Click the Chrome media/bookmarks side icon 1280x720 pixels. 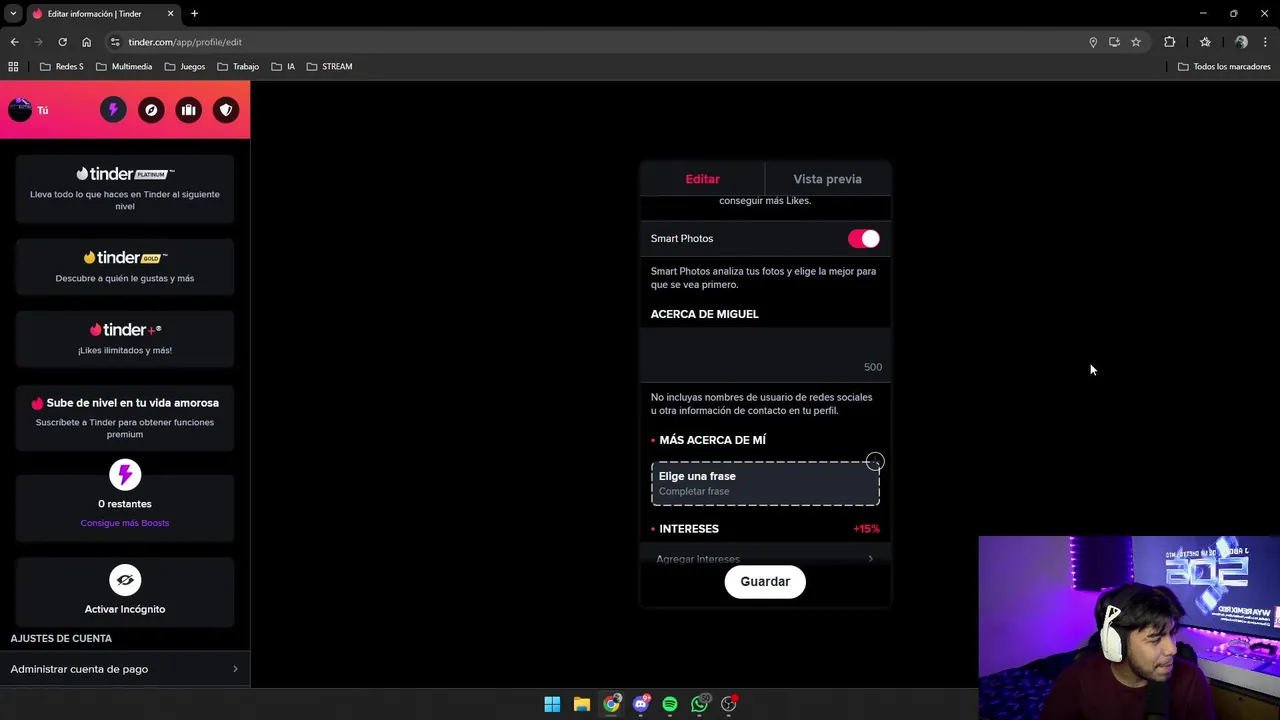pyautogui.click(x=1205, y=42)
